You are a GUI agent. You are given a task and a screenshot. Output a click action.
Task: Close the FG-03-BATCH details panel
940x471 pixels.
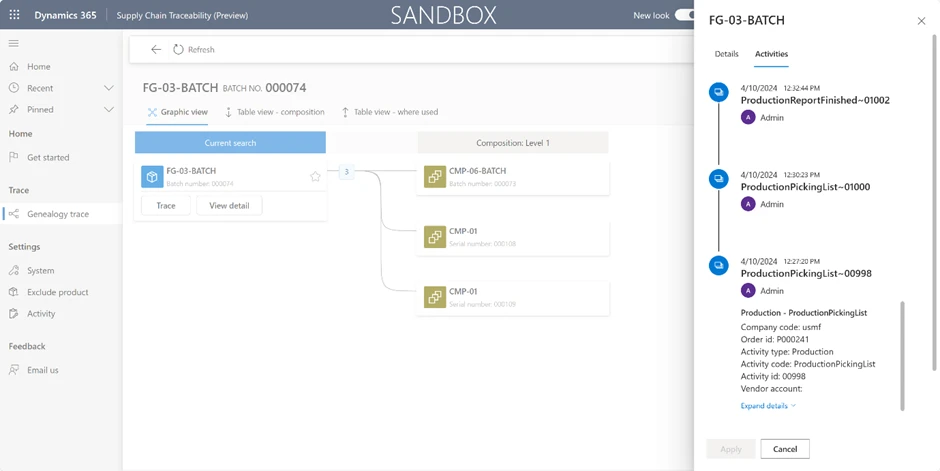921,21
